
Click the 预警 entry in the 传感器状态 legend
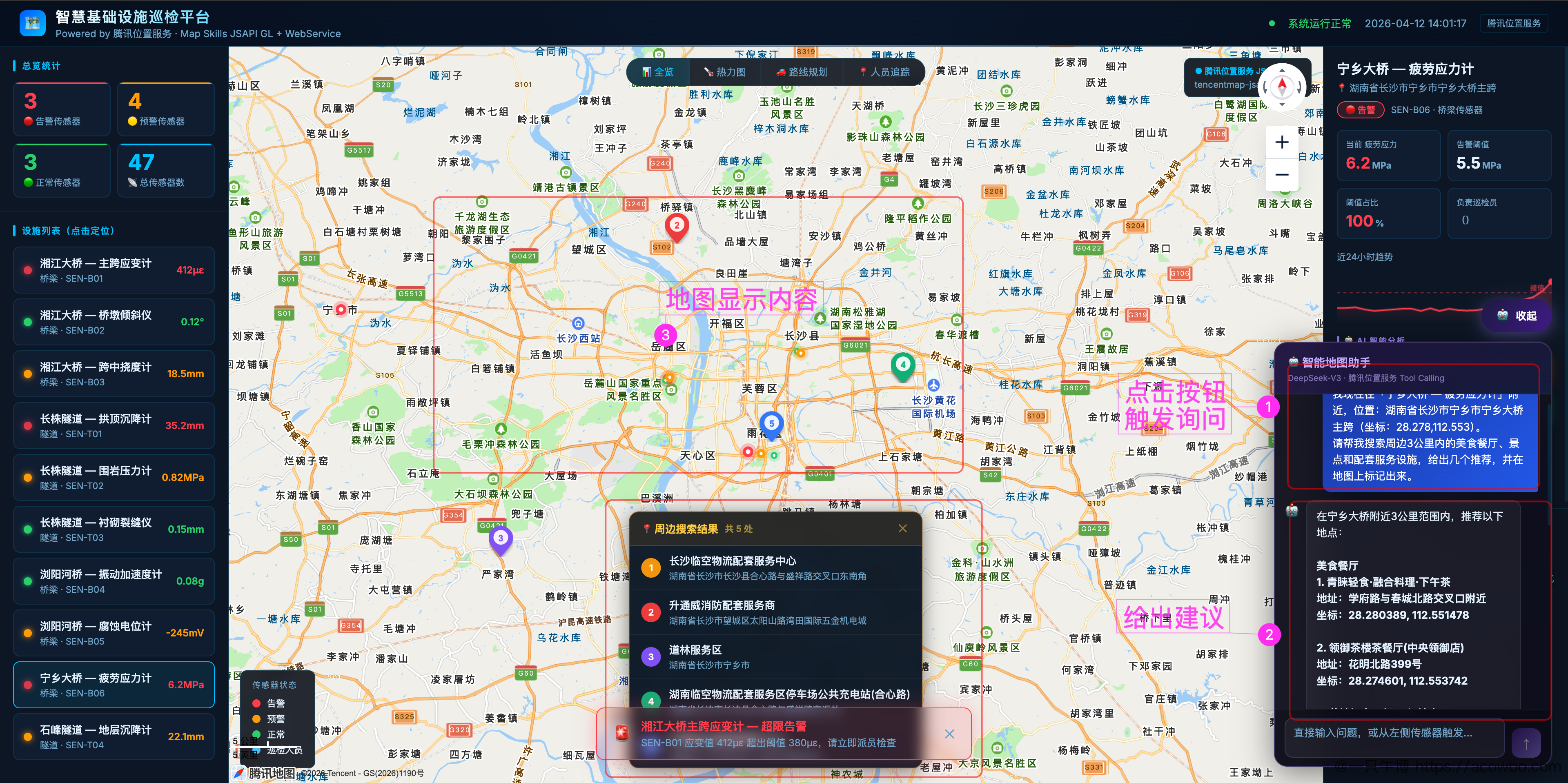268,719
